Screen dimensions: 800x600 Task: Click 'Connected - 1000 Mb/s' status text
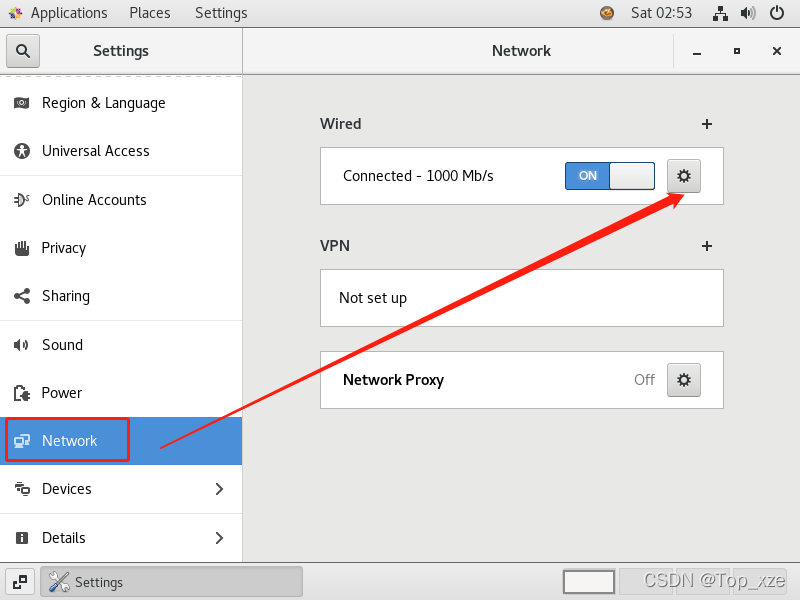point(418,176)
